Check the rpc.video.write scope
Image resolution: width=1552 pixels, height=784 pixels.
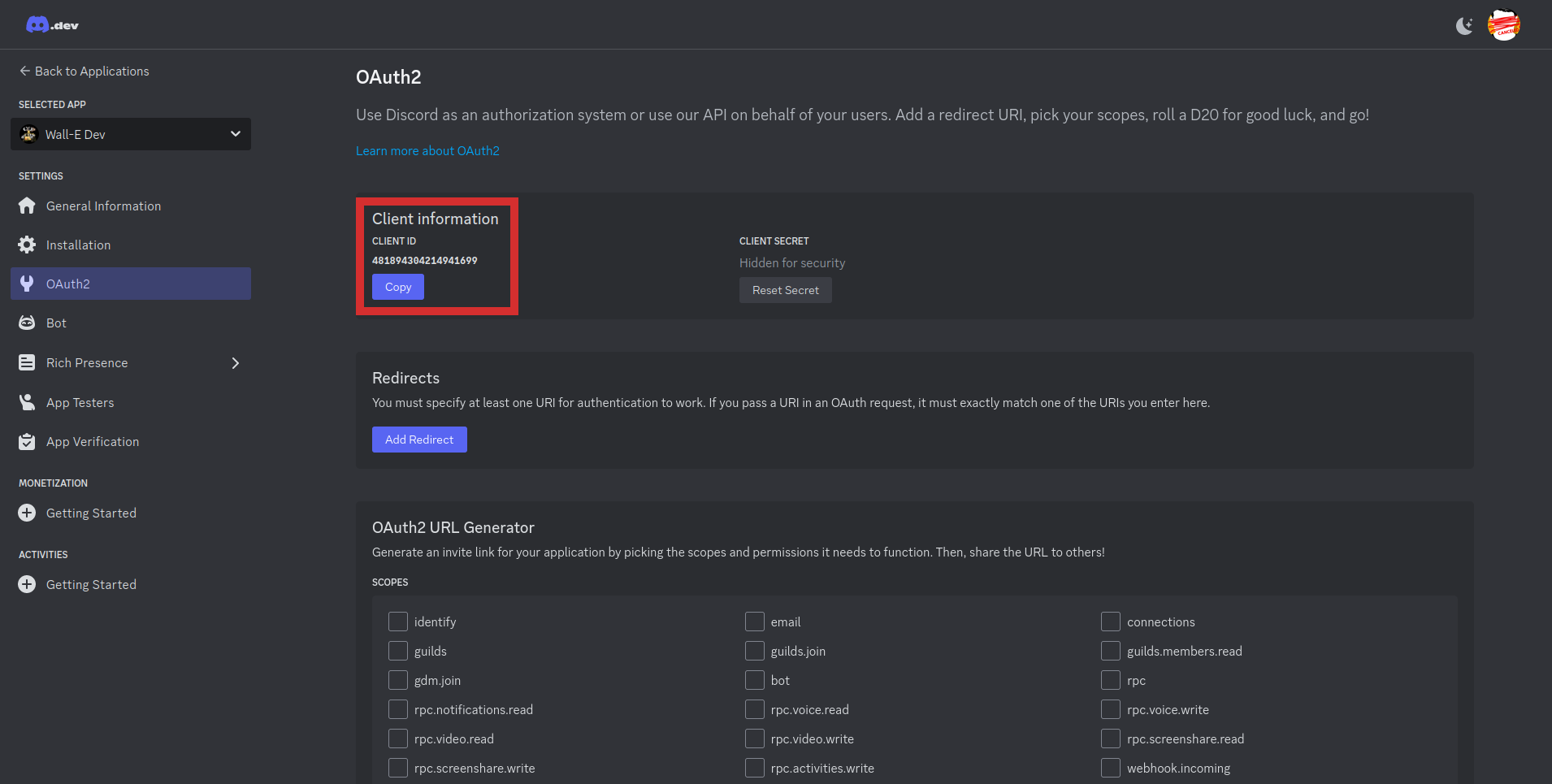[x=755, y=739]
